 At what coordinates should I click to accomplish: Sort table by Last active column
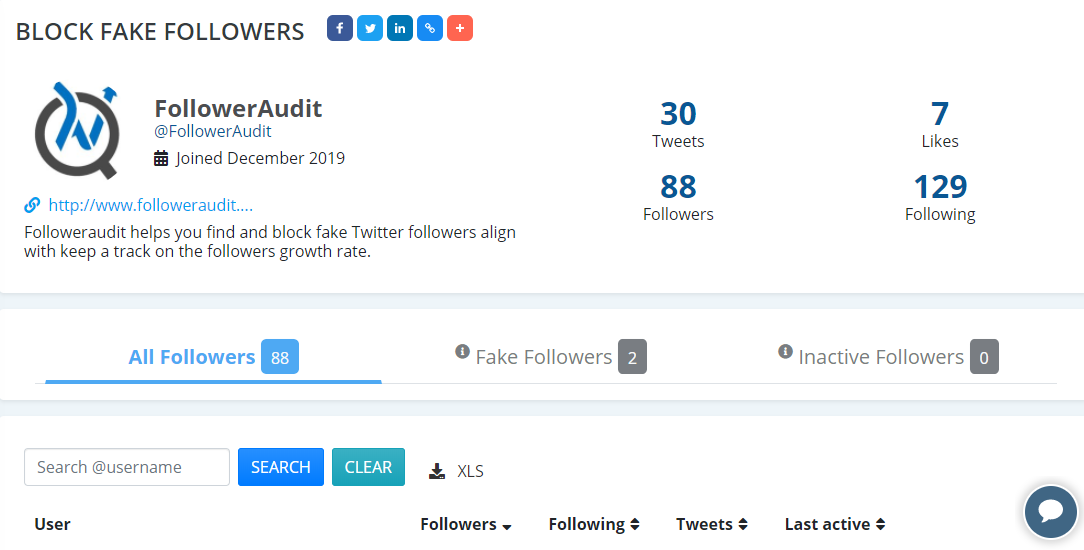point(834,524)
